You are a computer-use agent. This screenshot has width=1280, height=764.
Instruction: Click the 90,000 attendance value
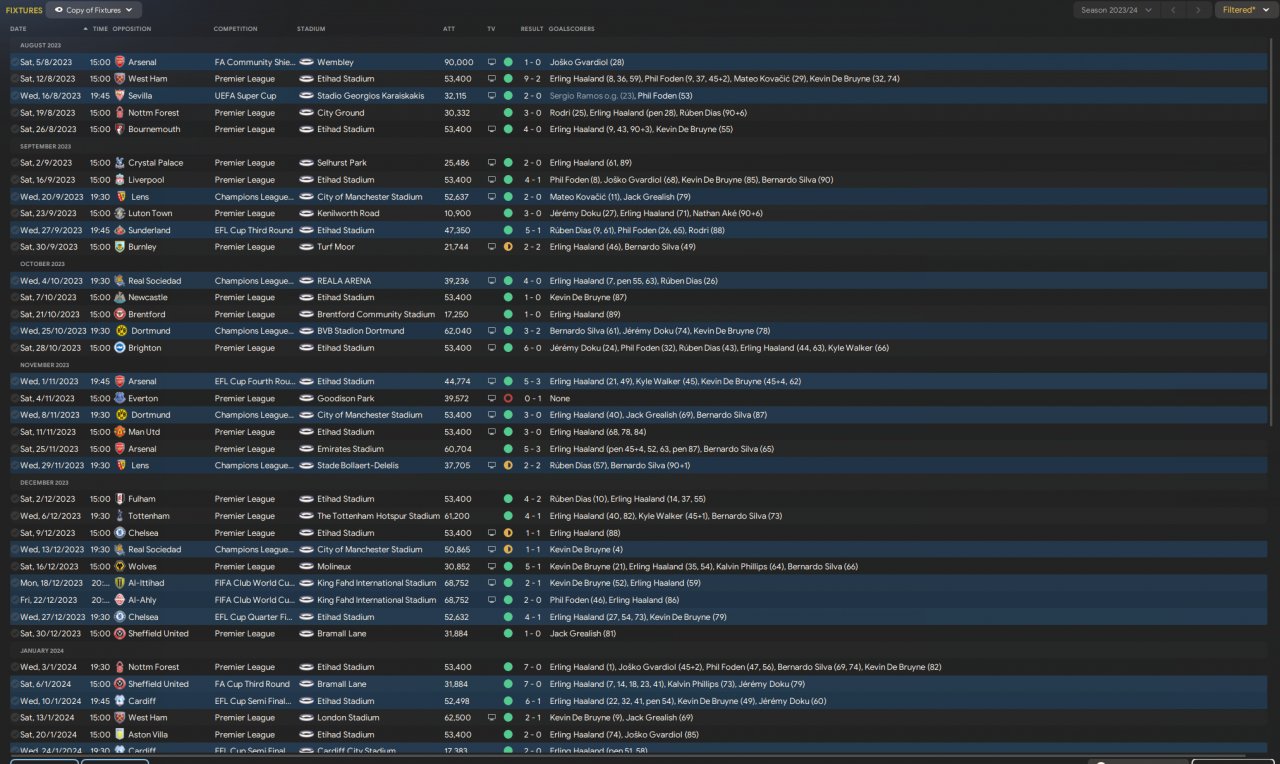tap(459, 62)
